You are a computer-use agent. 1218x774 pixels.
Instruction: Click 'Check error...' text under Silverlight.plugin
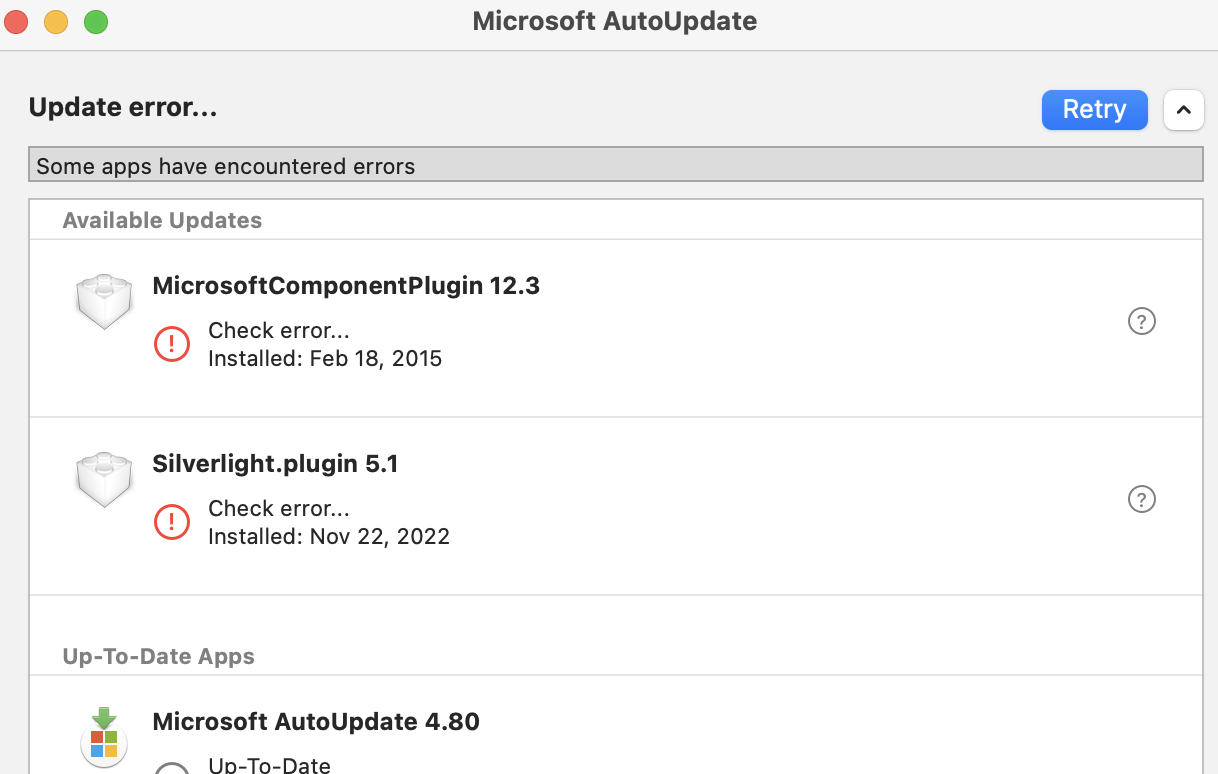(278, 509)
